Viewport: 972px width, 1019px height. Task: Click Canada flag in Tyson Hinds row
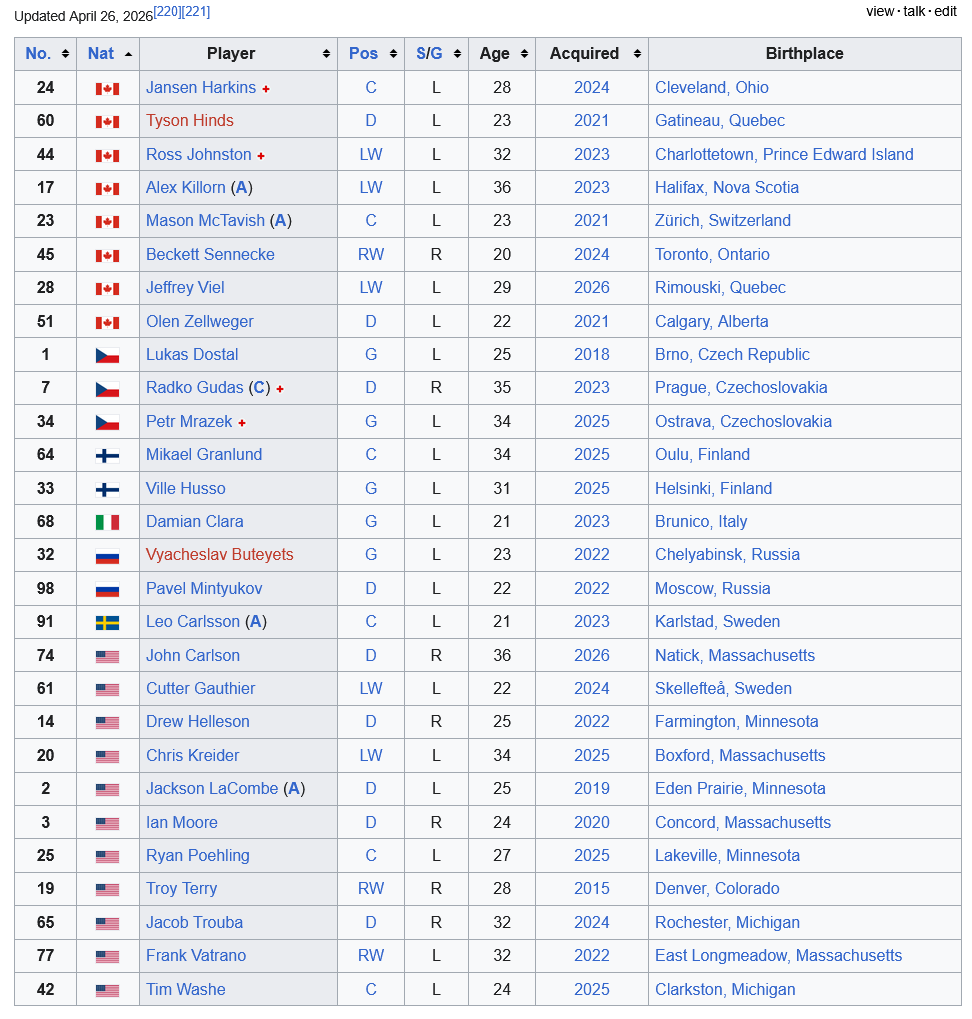tap(107, 122)
